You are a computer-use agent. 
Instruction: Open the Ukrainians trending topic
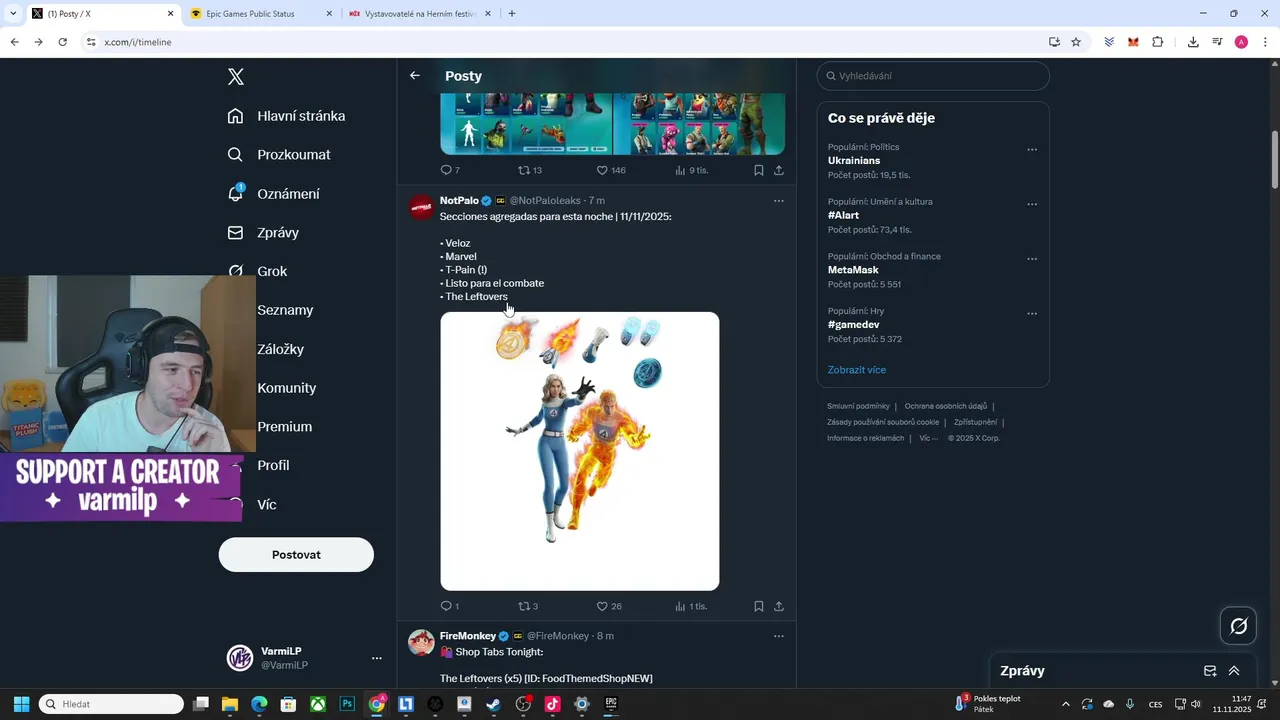[854, 161]
